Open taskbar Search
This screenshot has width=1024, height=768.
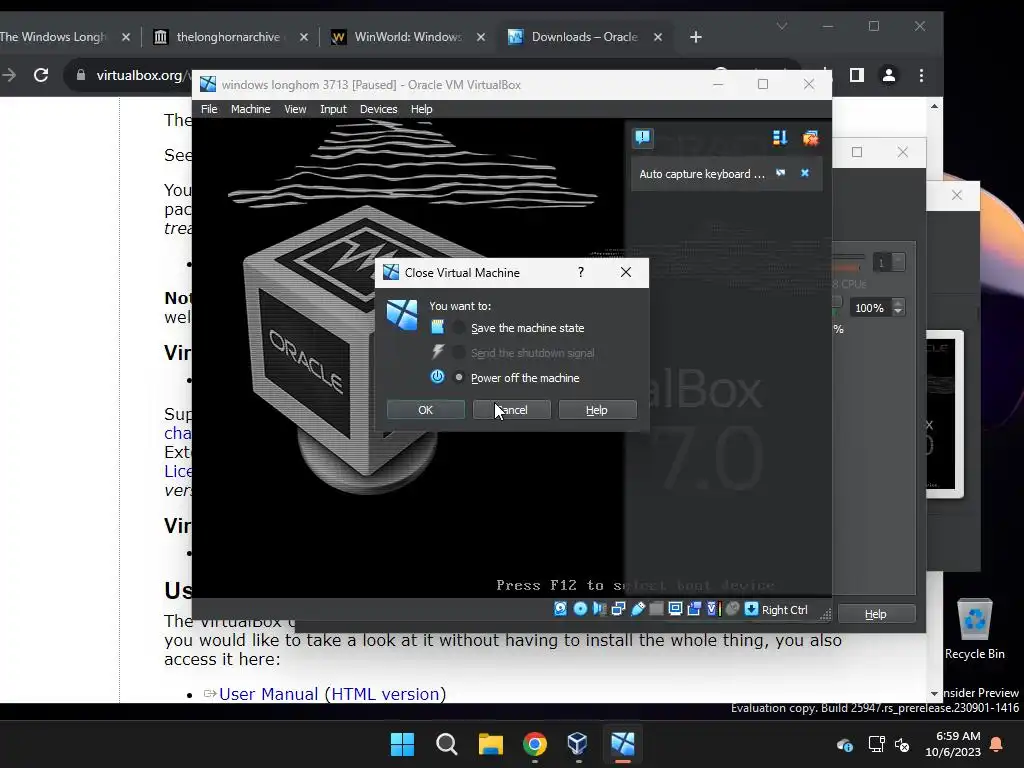click(447, 744)
